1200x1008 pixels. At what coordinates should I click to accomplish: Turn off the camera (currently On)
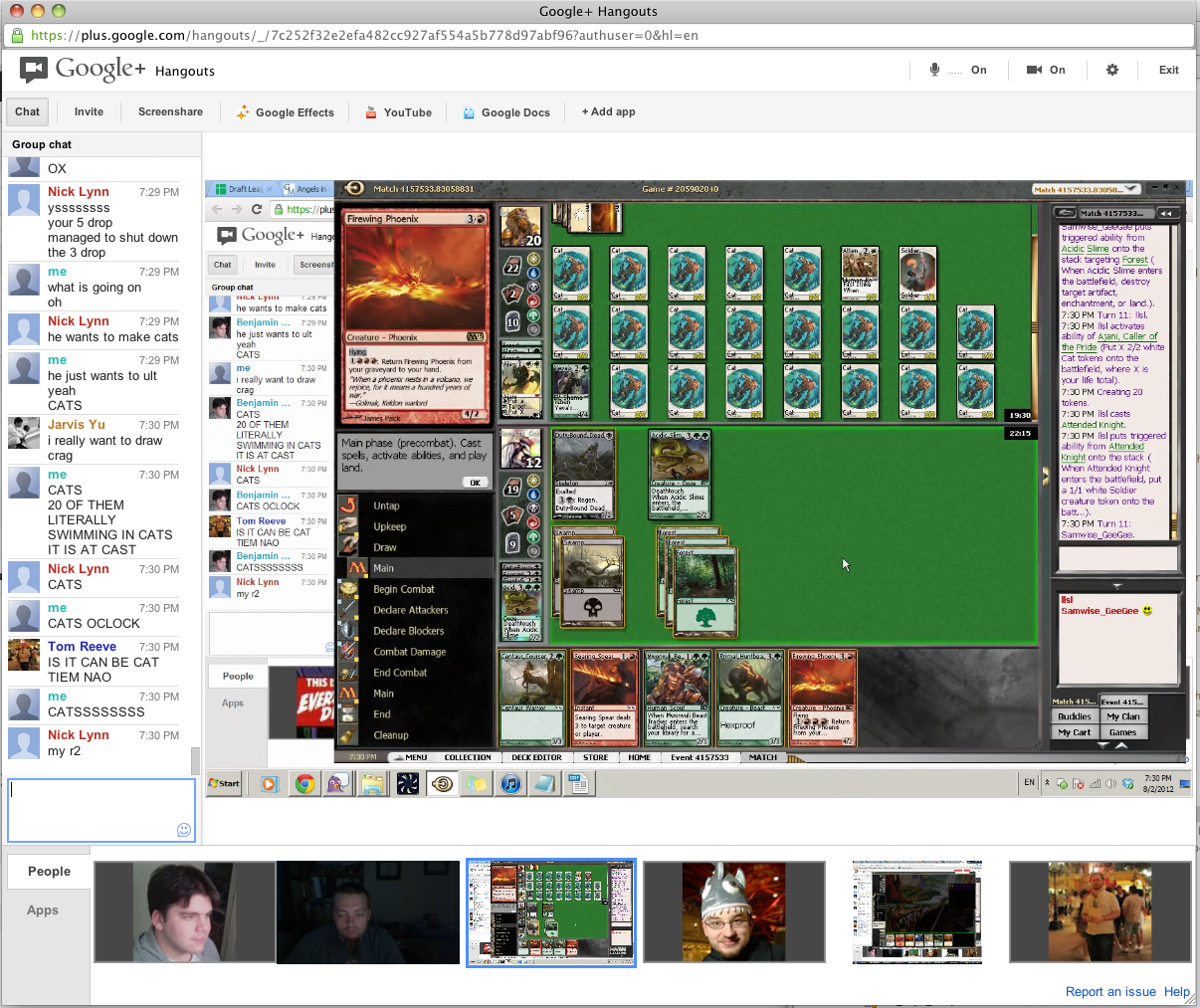coord(1046,70)
